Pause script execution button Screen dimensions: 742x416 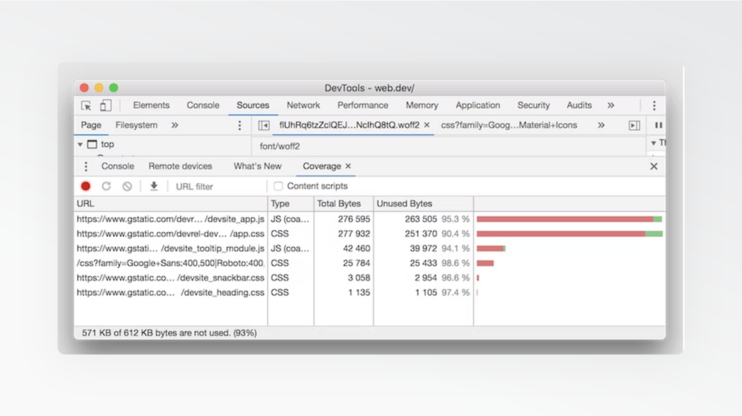[658, 126]
